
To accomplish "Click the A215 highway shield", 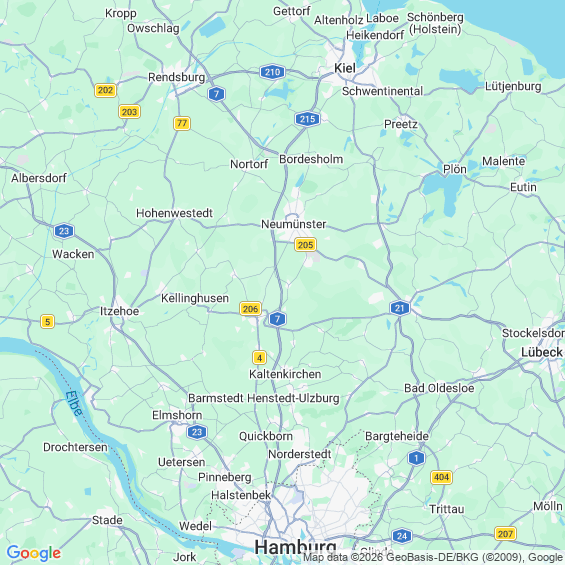I will (307, 119).
